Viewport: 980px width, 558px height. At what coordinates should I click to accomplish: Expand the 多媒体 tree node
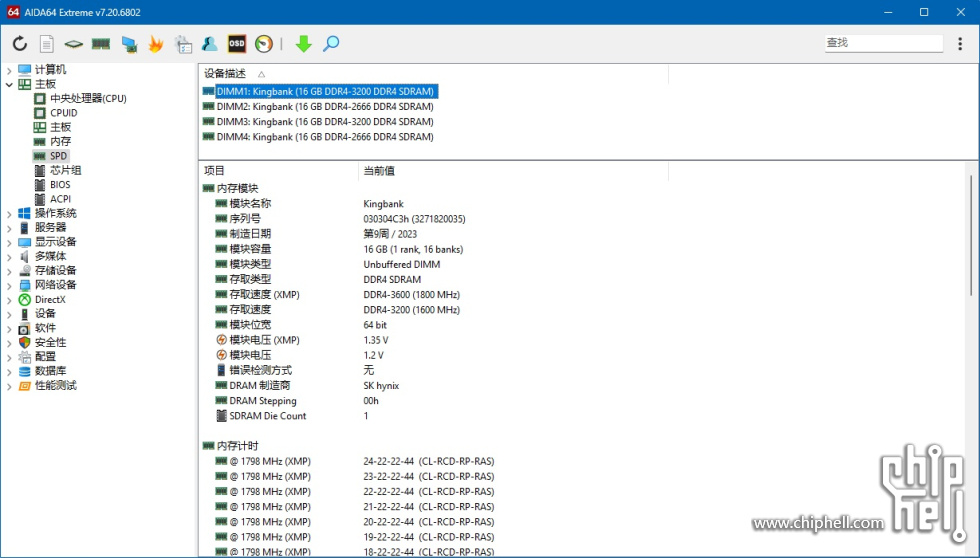click(9, 257)
